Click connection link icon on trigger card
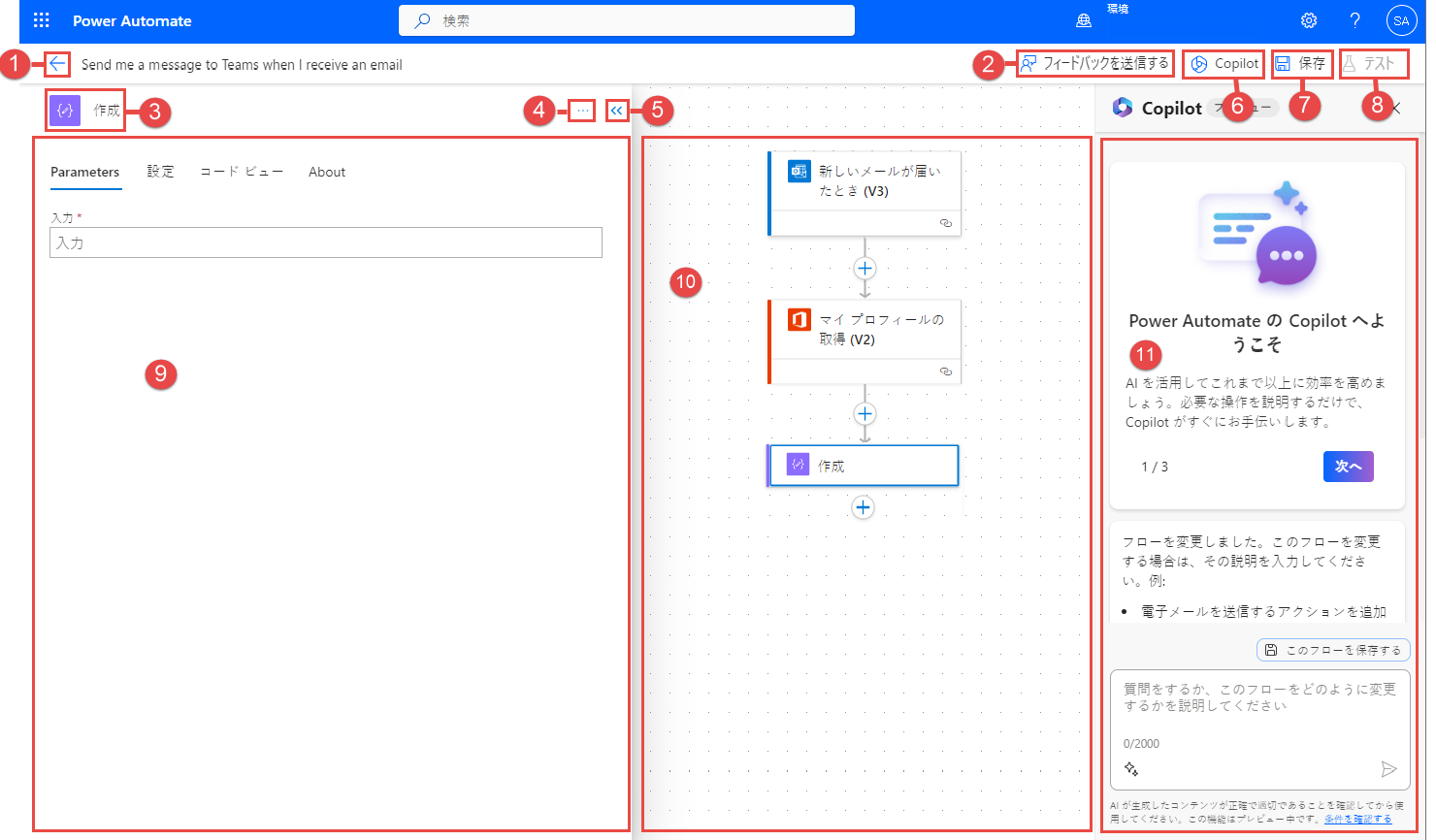This screenshot has width=1436, height=840. 946,223
